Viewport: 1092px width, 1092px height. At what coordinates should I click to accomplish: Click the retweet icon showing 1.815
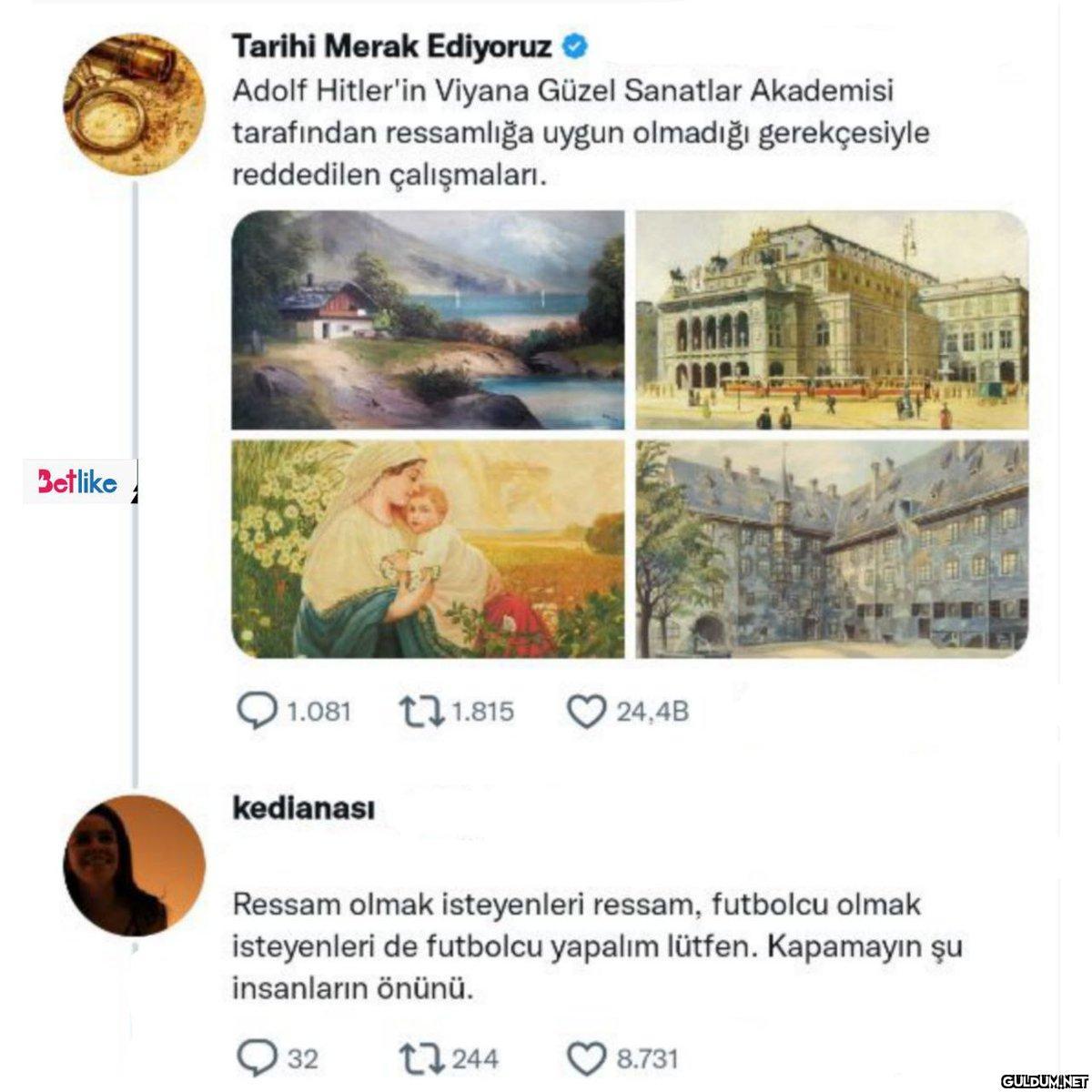pyautogui.click(x=422, y=712)
